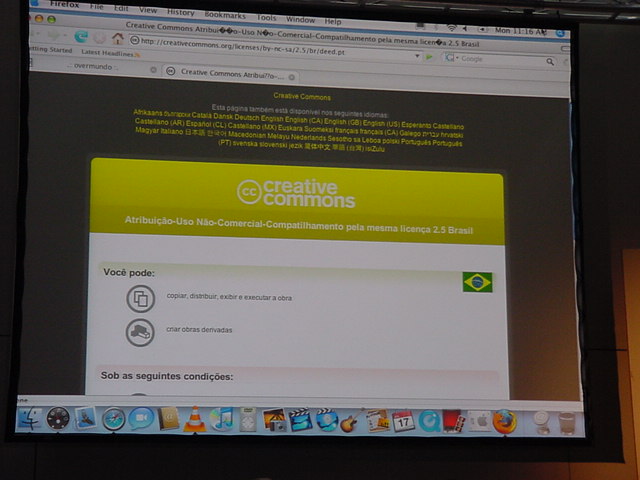Viewport: 640px width, 480px height.
Task: Launch iMovie clapperboard icon
Action: pos(300,420)
